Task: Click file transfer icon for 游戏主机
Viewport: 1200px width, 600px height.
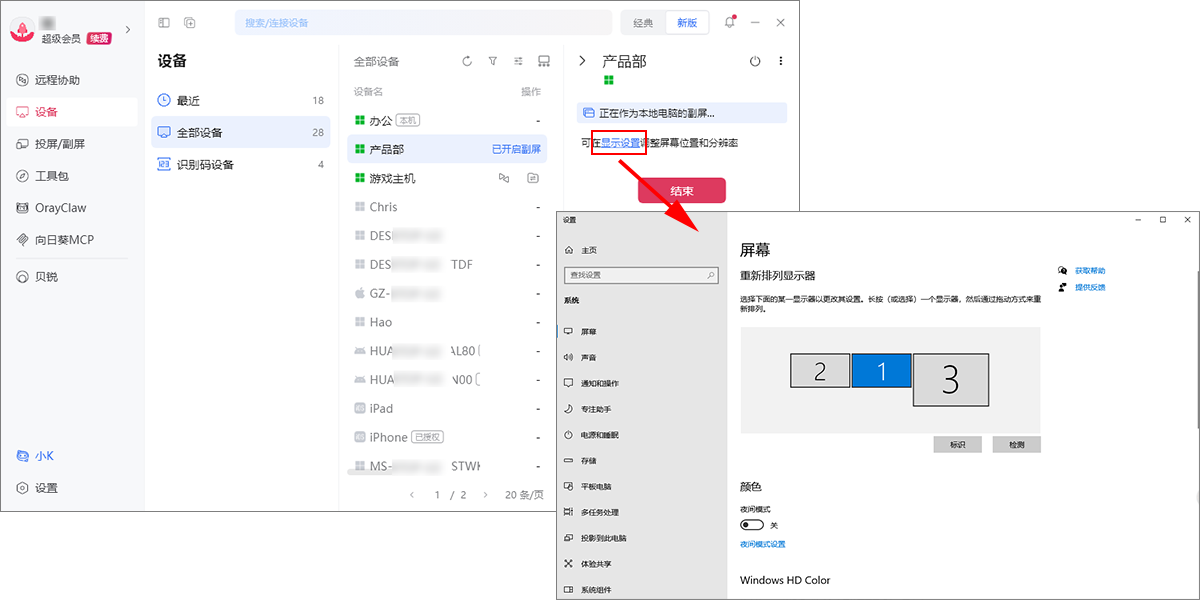Action: pos(533,178)
